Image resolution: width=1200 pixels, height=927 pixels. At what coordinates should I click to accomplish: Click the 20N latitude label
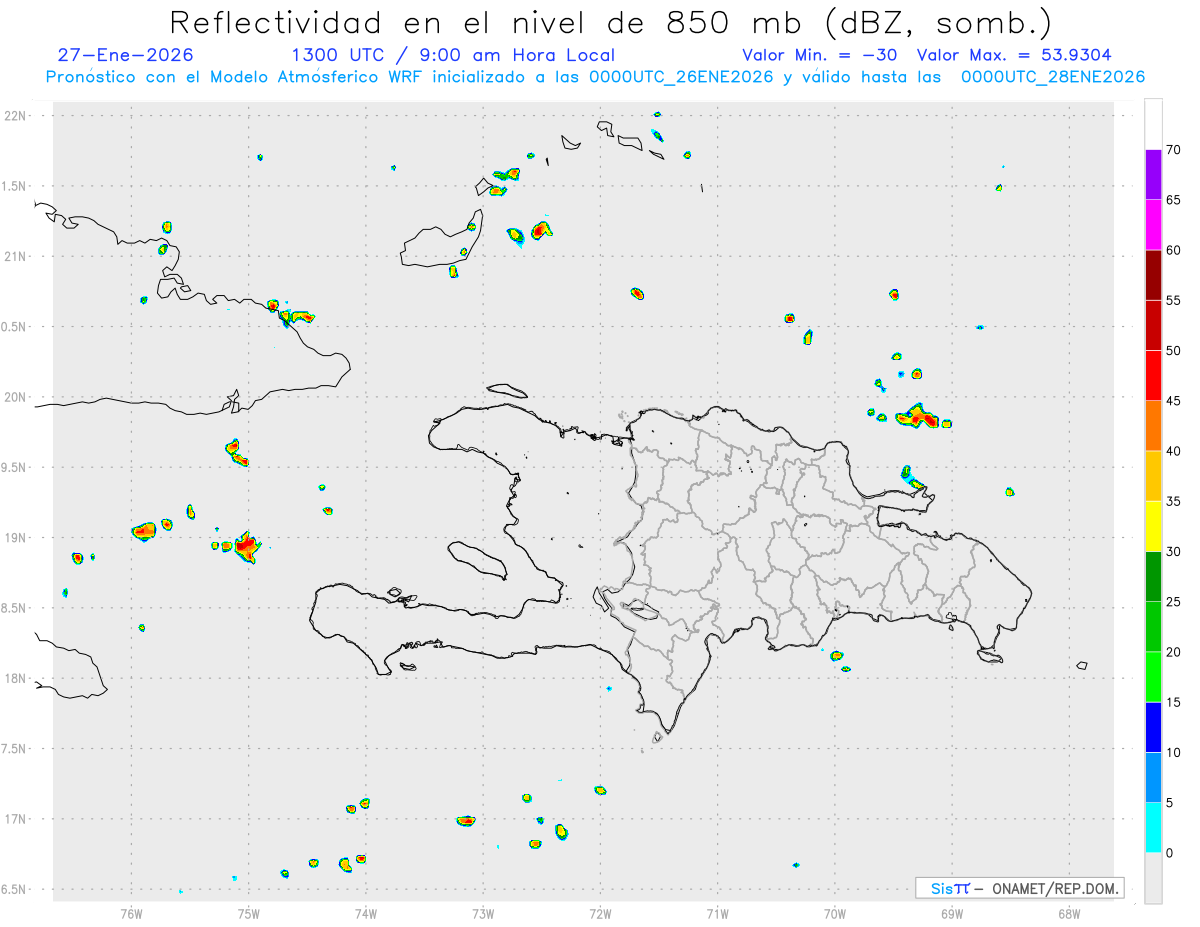17,397
